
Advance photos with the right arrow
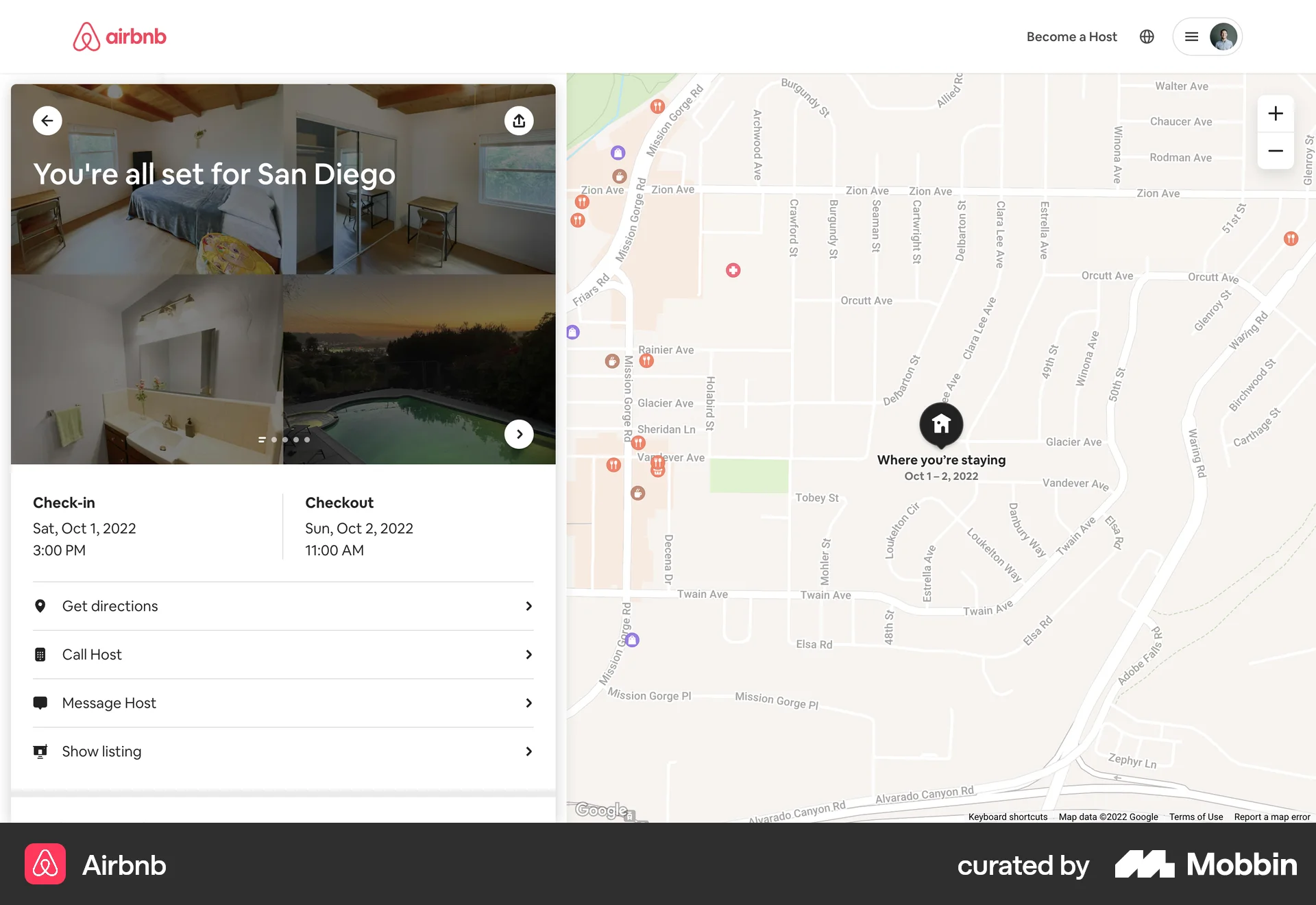[519, 433]
